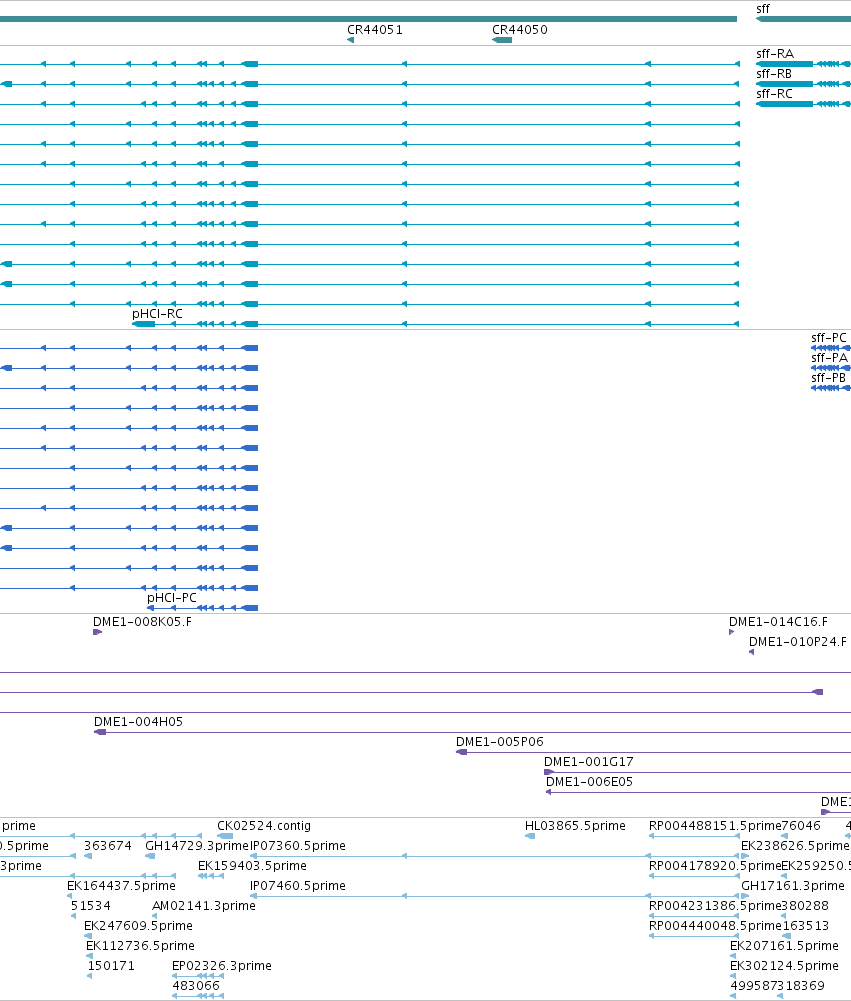This screenshot has height=1001, width=851.
Task: Select the CR44050 gene label
Action: click(x=520, y=30)
